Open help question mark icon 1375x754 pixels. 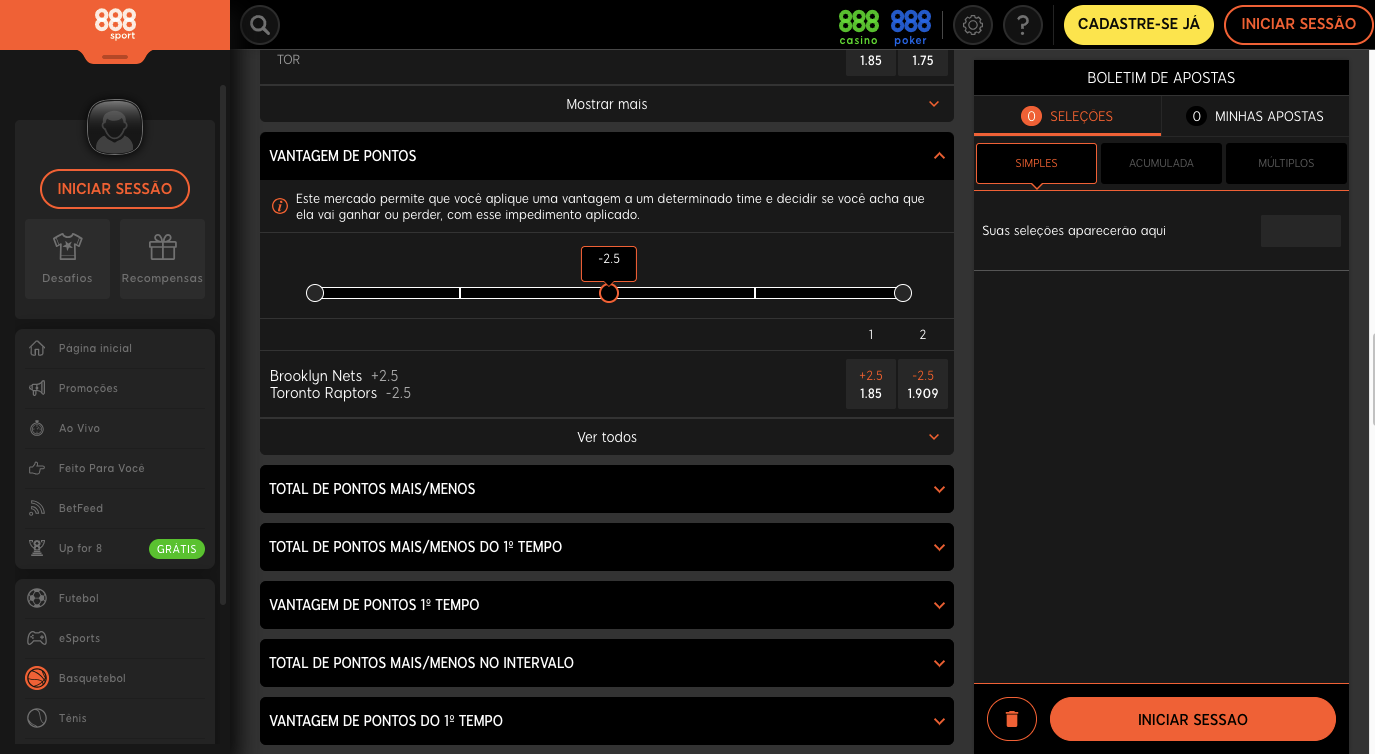click(1023, 25)
